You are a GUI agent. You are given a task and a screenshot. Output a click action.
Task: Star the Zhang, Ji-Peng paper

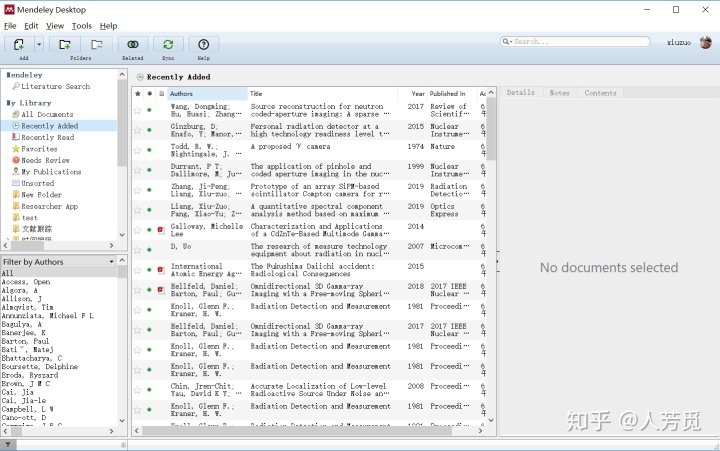[137, 190]
